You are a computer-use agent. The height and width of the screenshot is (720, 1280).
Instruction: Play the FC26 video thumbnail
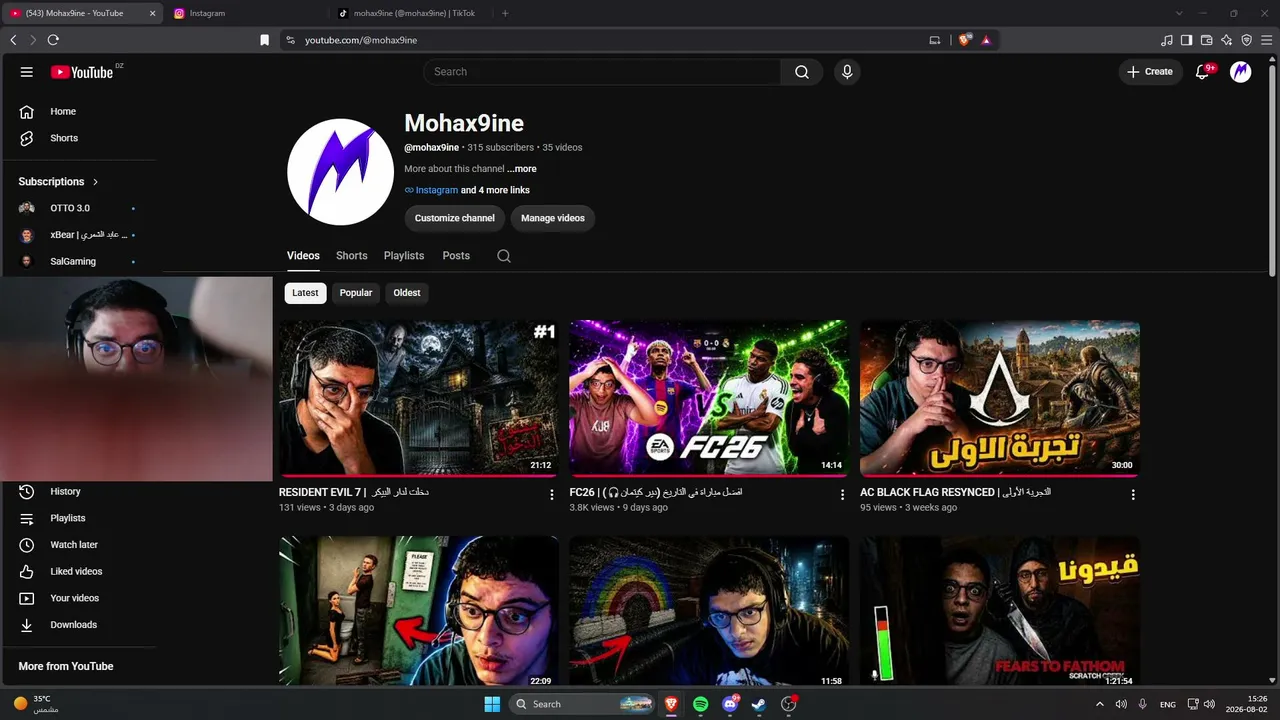tap(709, 398)
